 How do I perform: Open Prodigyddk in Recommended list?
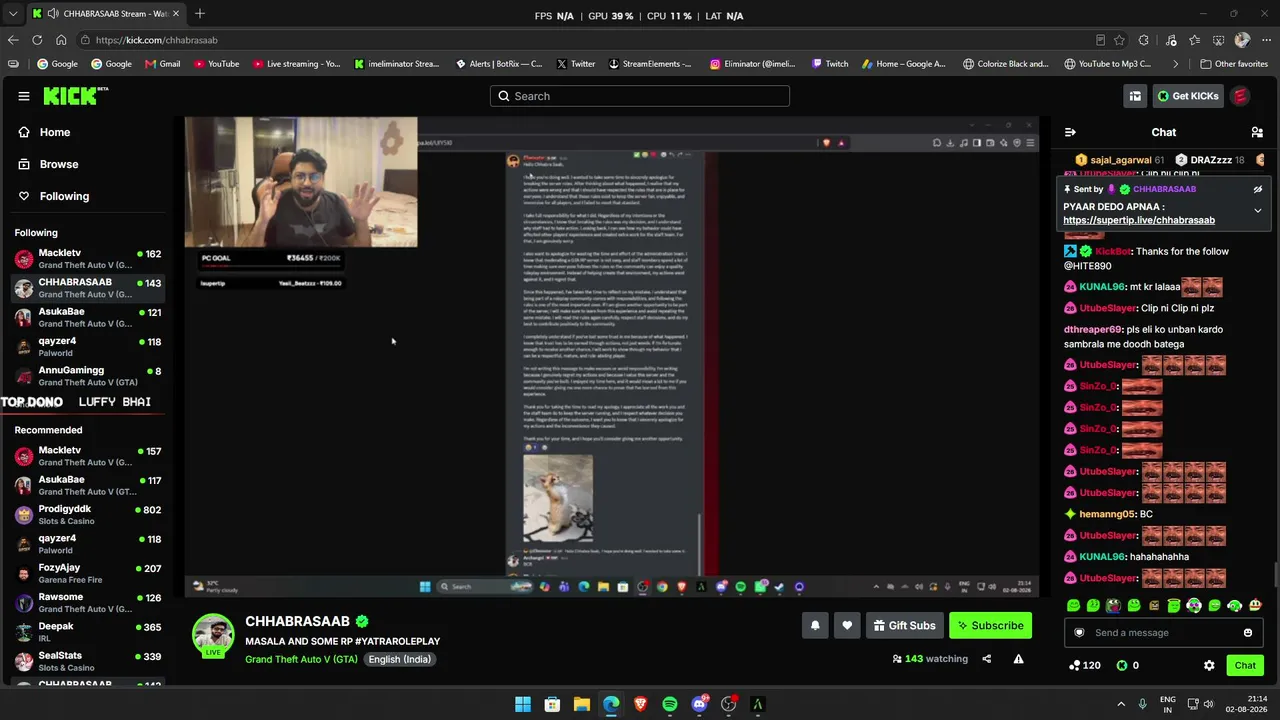pyautogui.click(x=88, y=515)
